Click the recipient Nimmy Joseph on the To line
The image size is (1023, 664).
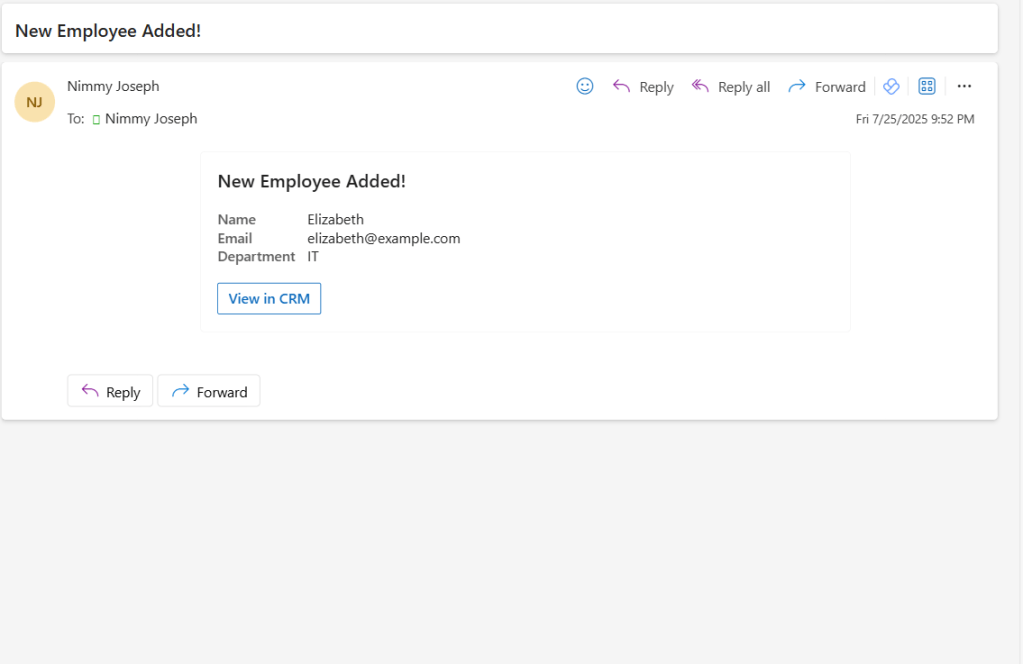[x=151, y=119]
